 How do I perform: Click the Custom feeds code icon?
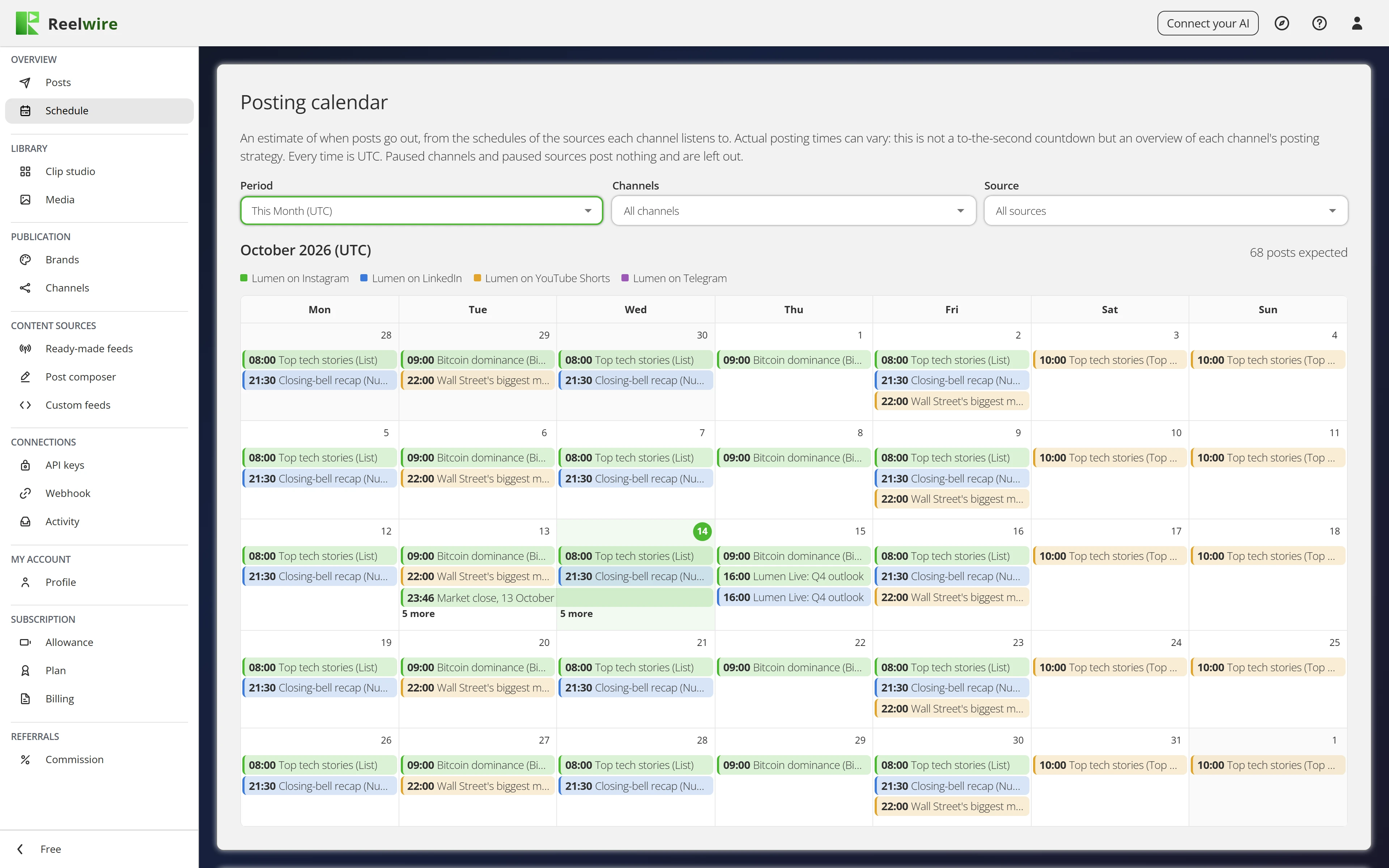tap(25, 405)
